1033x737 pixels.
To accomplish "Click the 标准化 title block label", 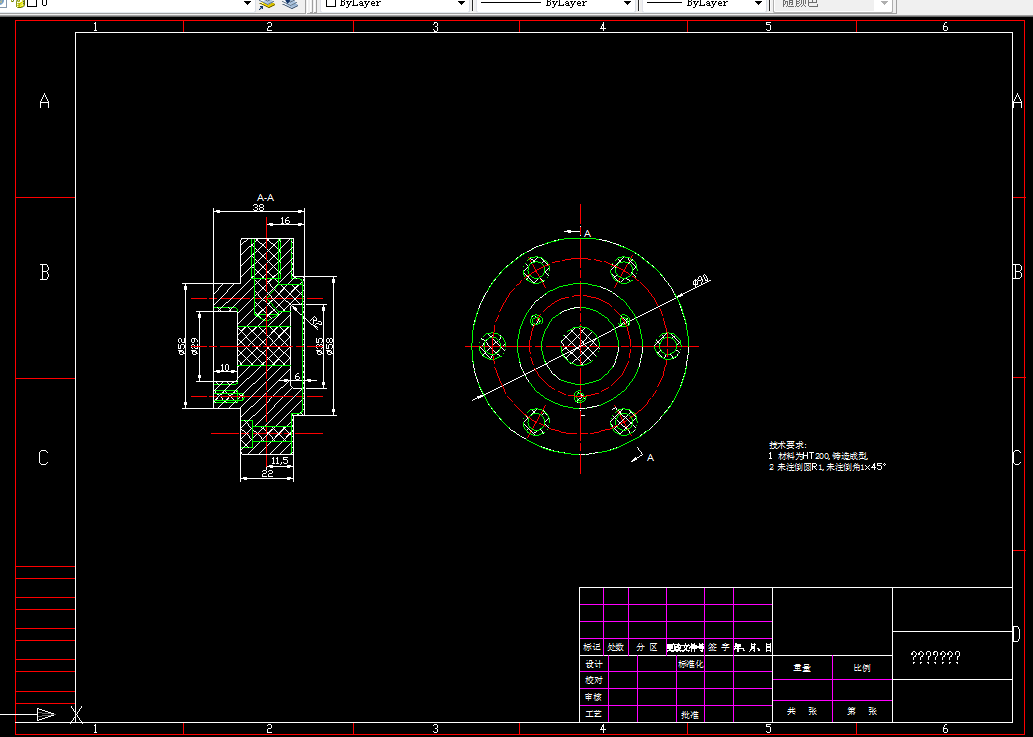I will [690, 664].
